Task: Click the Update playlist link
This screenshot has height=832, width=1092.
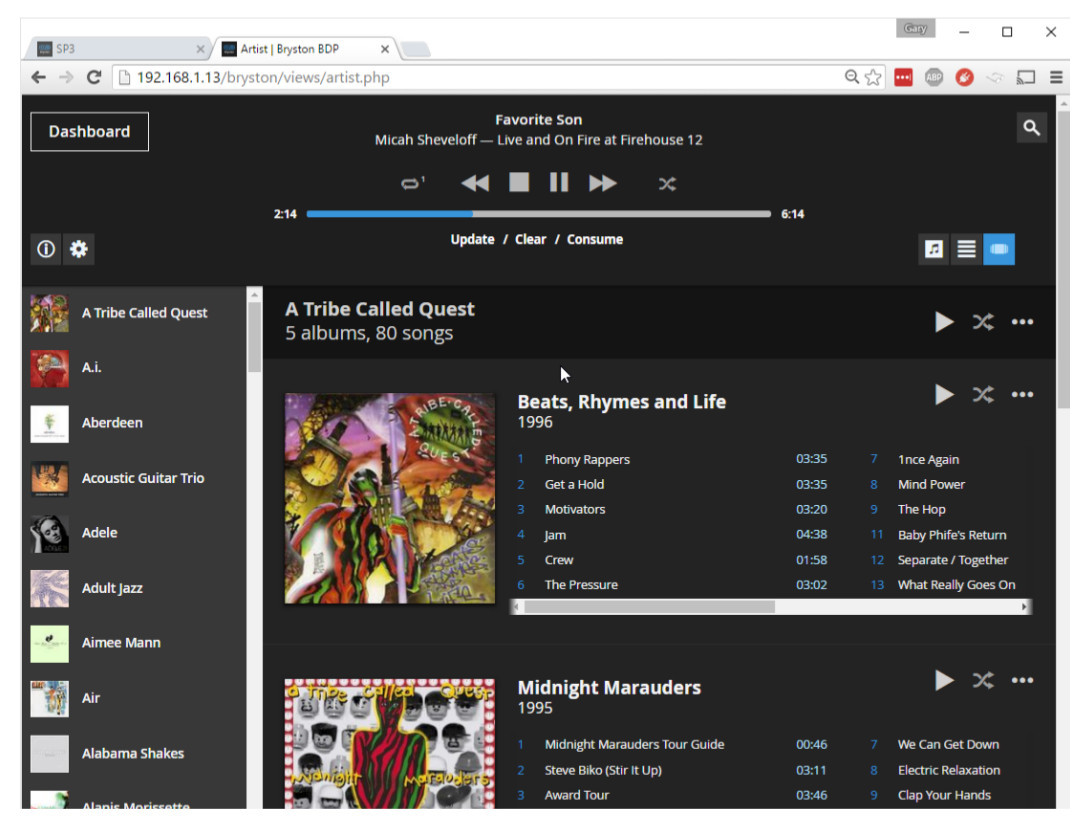Action: tap(472, 239)
